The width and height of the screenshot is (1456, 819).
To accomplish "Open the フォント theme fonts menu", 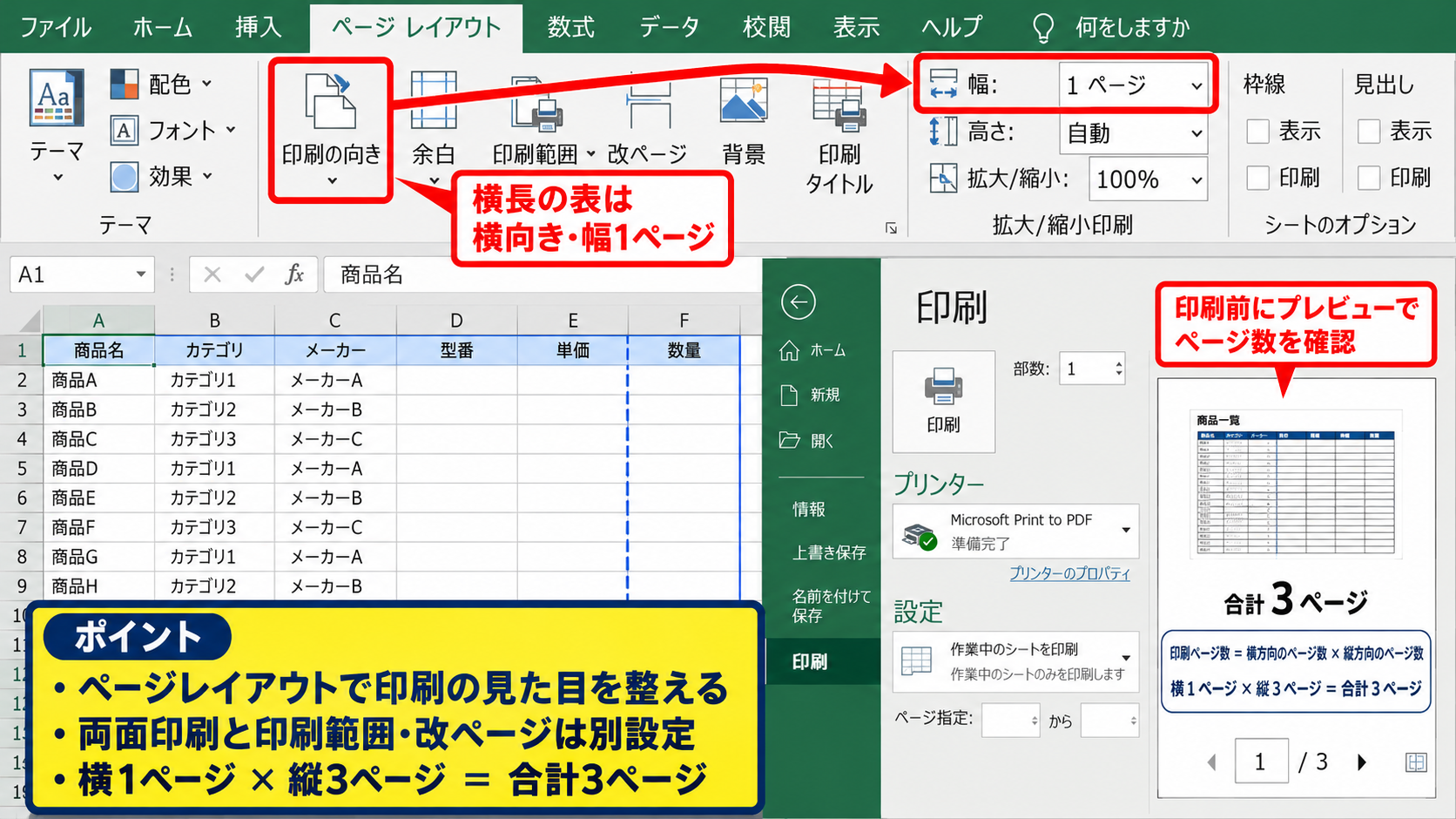I will click(x=173, y=131).
